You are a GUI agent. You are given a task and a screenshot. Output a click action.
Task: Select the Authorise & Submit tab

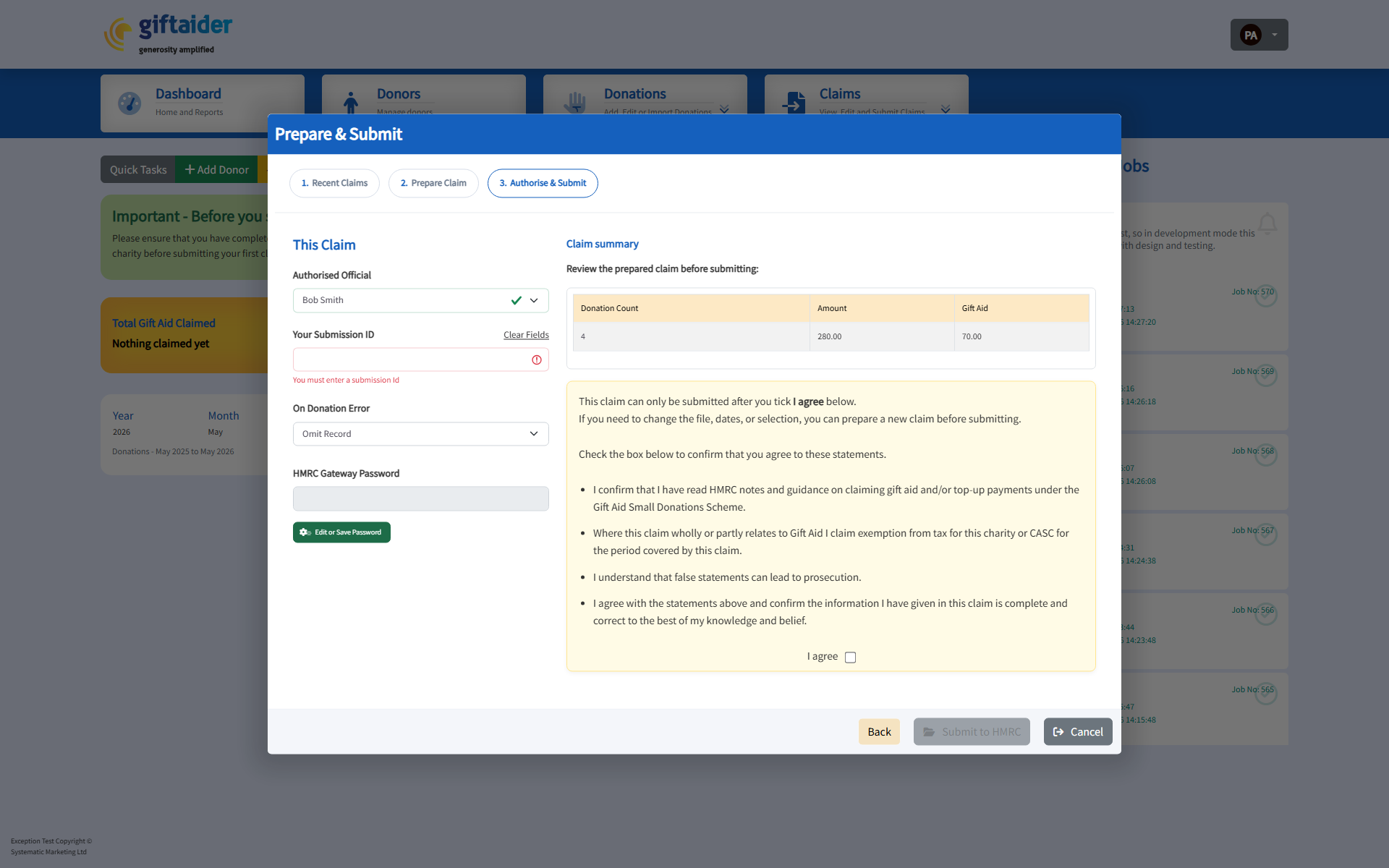543,183
